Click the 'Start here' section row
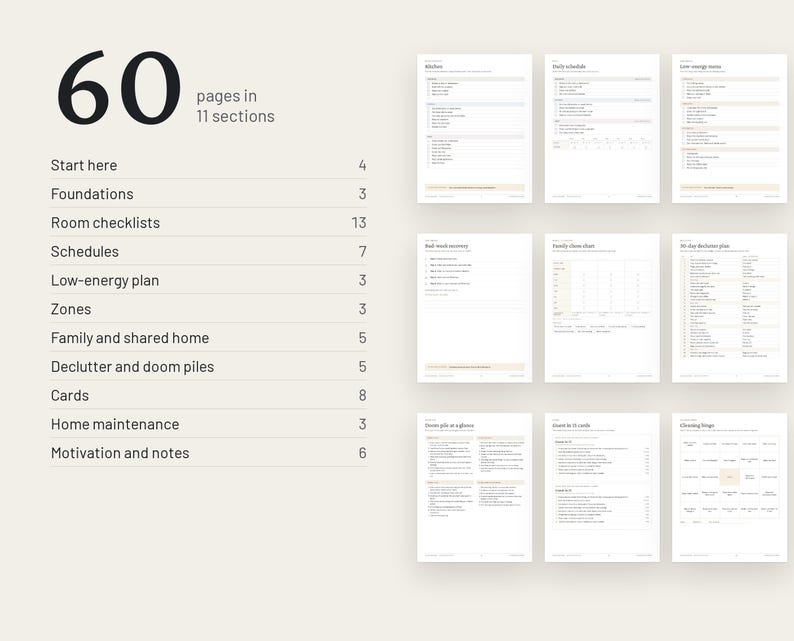This screenshot has height=641, width=794. (x=209, y=165)
